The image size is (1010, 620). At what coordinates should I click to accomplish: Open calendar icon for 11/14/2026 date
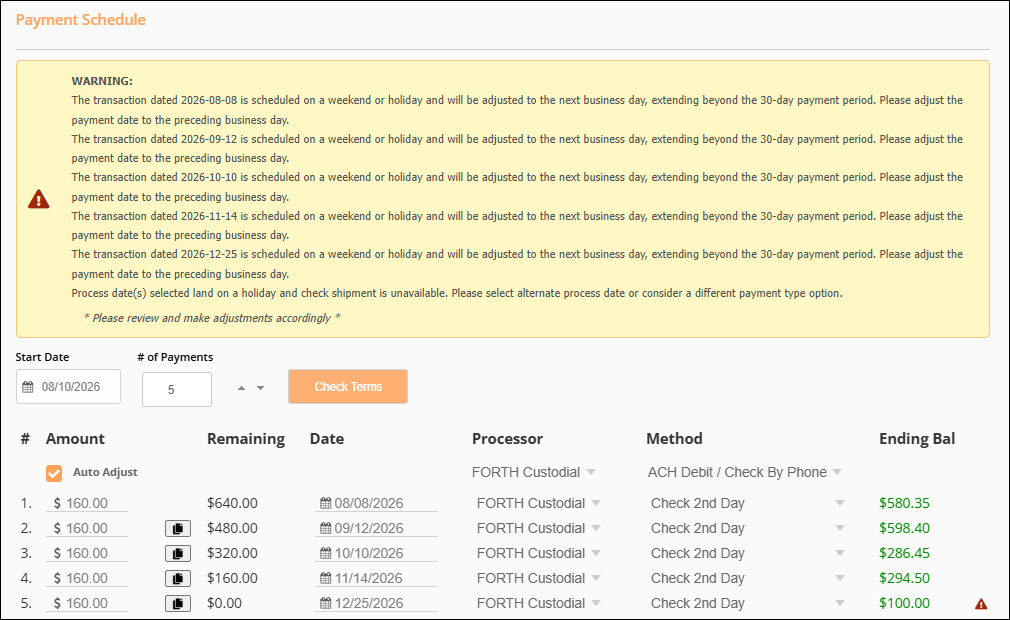[x=326, y=578]
